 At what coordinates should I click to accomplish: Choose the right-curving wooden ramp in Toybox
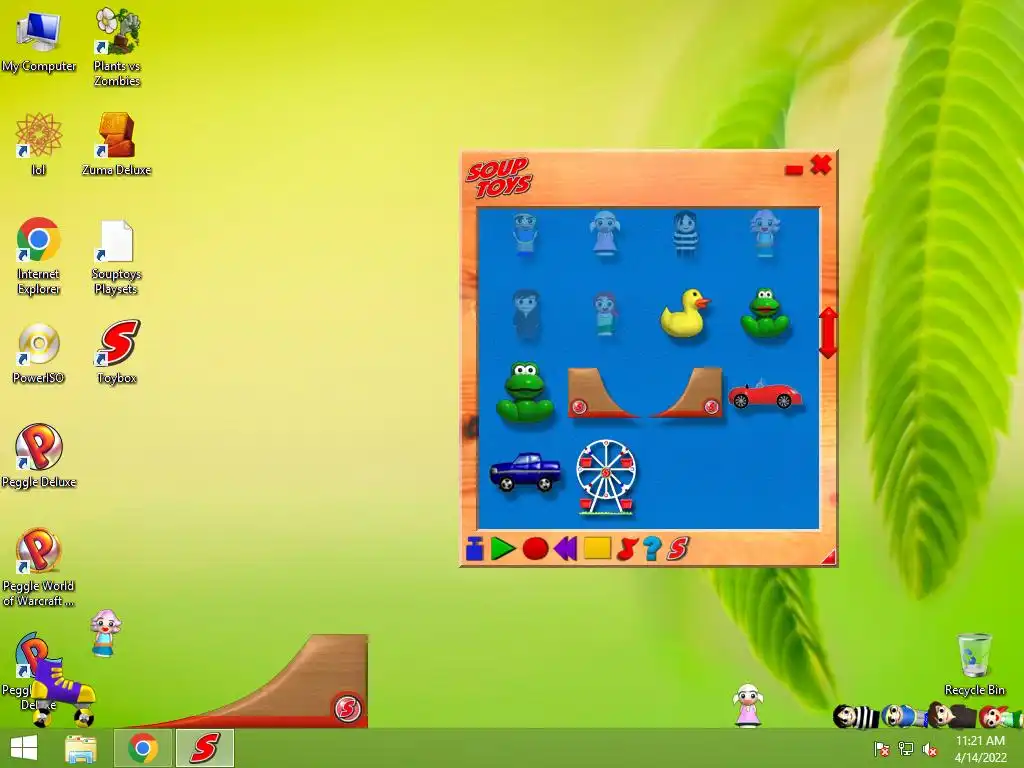[x=686, y=392]
